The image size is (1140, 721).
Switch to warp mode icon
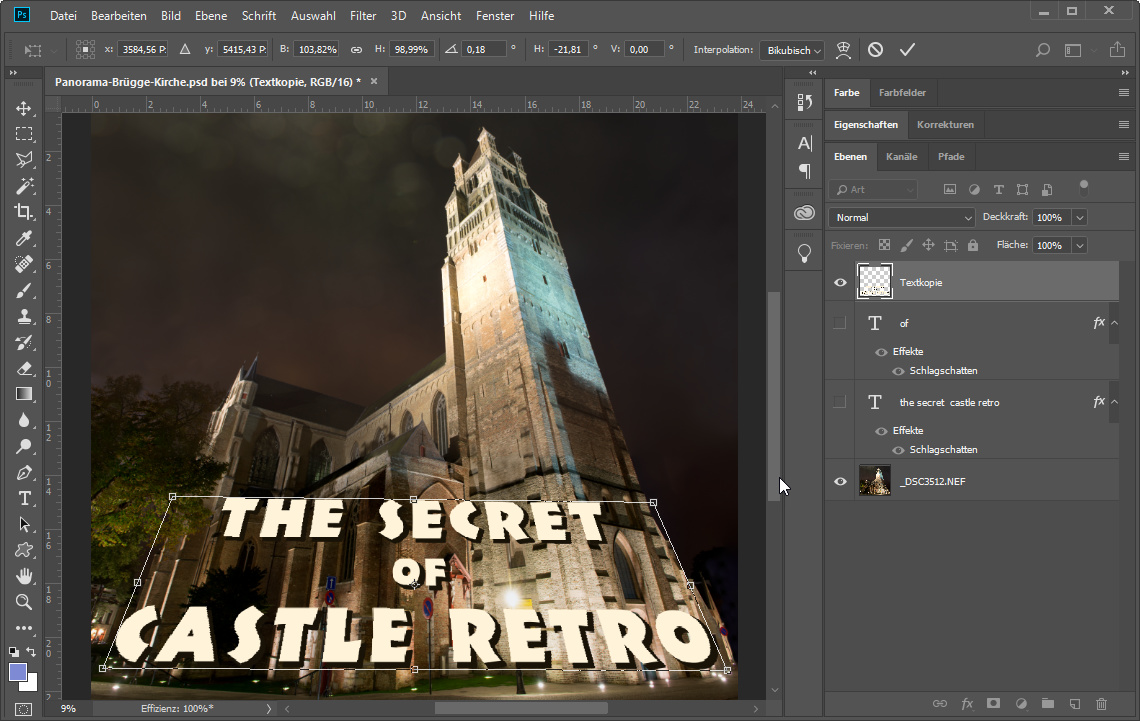(x=844, y=49)
